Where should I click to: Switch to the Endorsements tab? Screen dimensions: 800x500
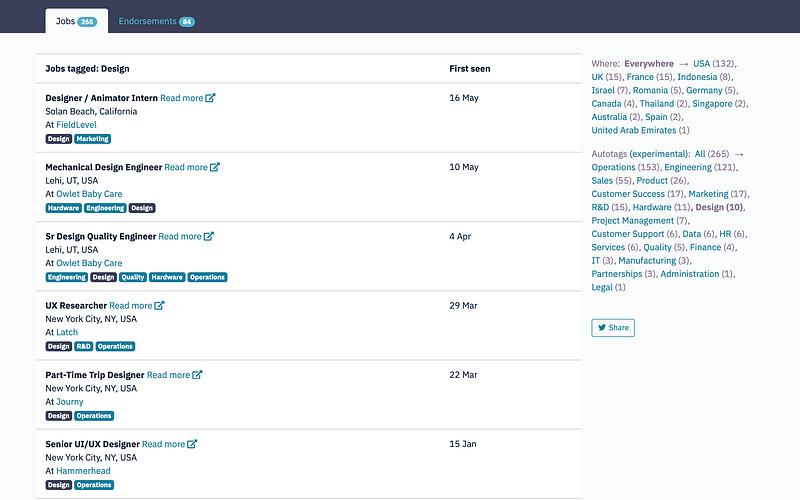pos(157,21)
